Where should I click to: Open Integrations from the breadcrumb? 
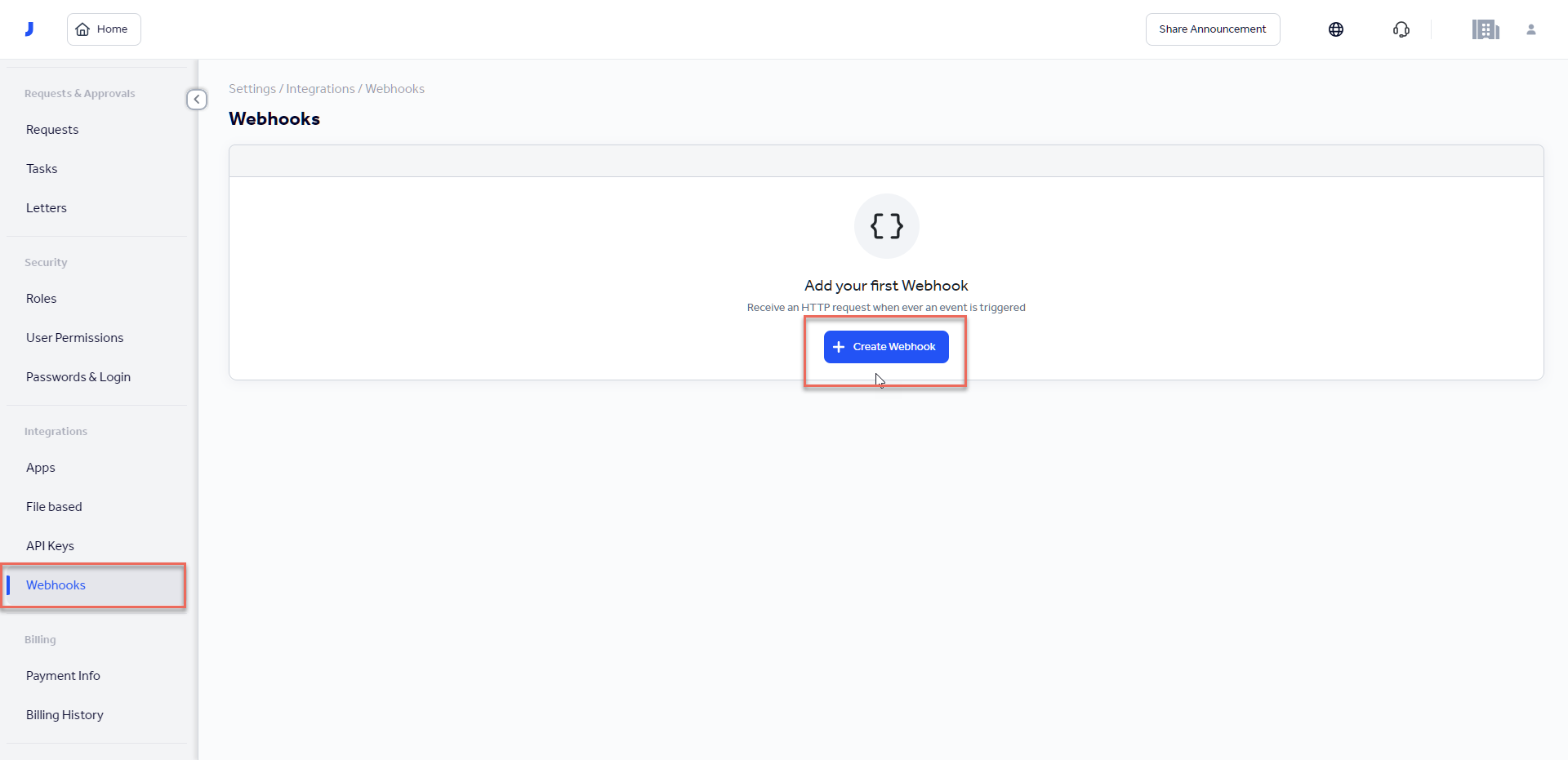tap(319, 88)
